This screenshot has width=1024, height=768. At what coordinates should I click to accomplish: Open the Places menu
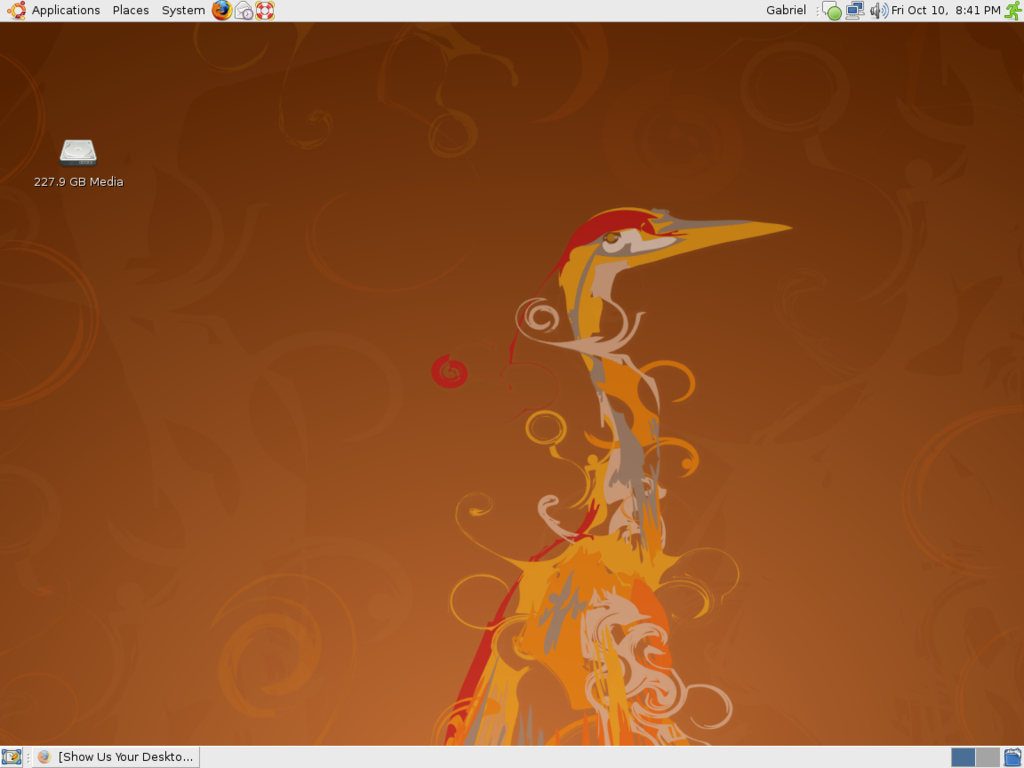click(x=131, y=10)
